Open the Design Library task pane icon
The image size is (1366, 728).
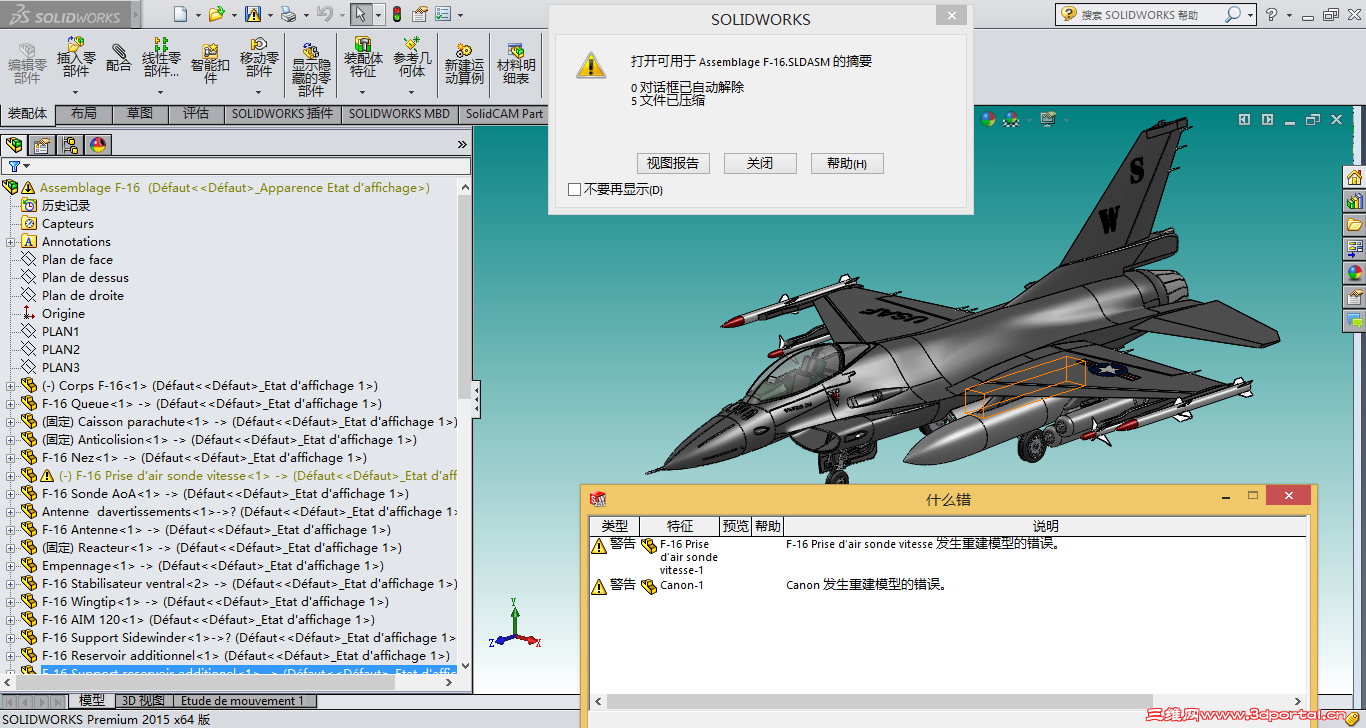pos(1355,201)
